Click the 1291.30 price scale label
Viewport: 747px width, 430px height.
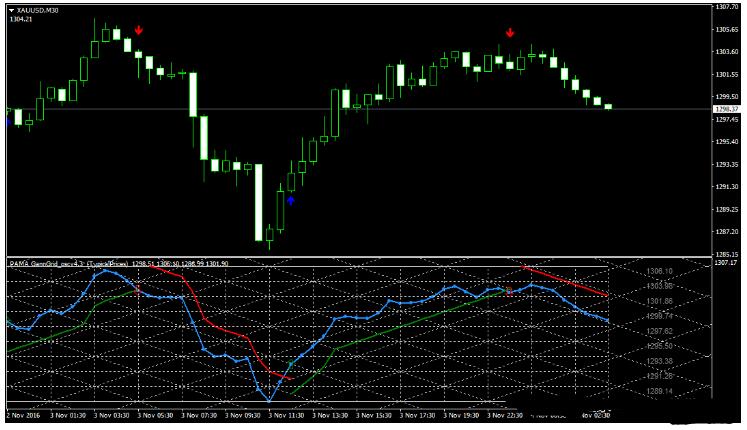click(x=727, y=187)
